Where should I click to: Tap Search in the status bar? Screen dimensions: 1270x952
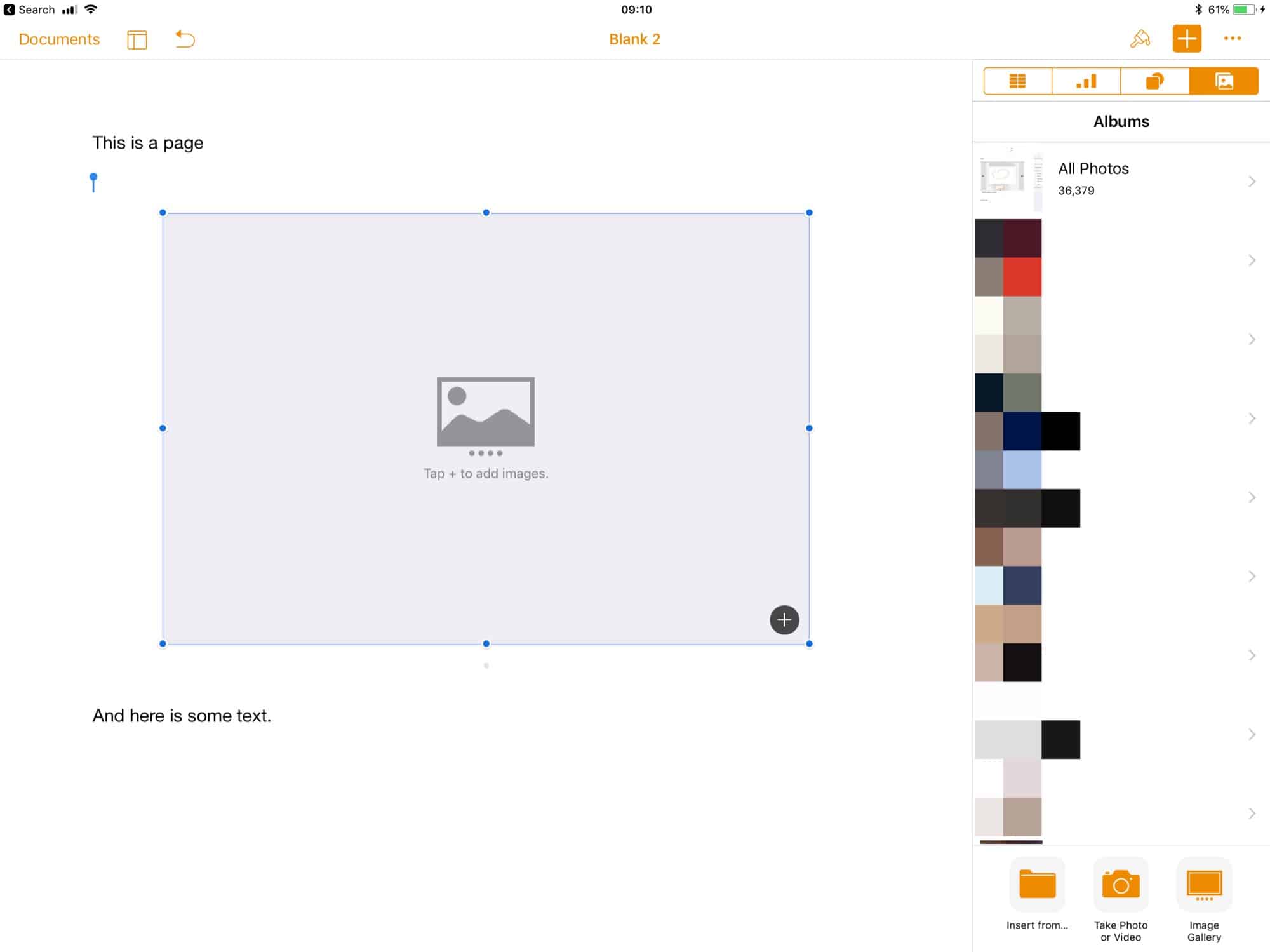[35, 9]
